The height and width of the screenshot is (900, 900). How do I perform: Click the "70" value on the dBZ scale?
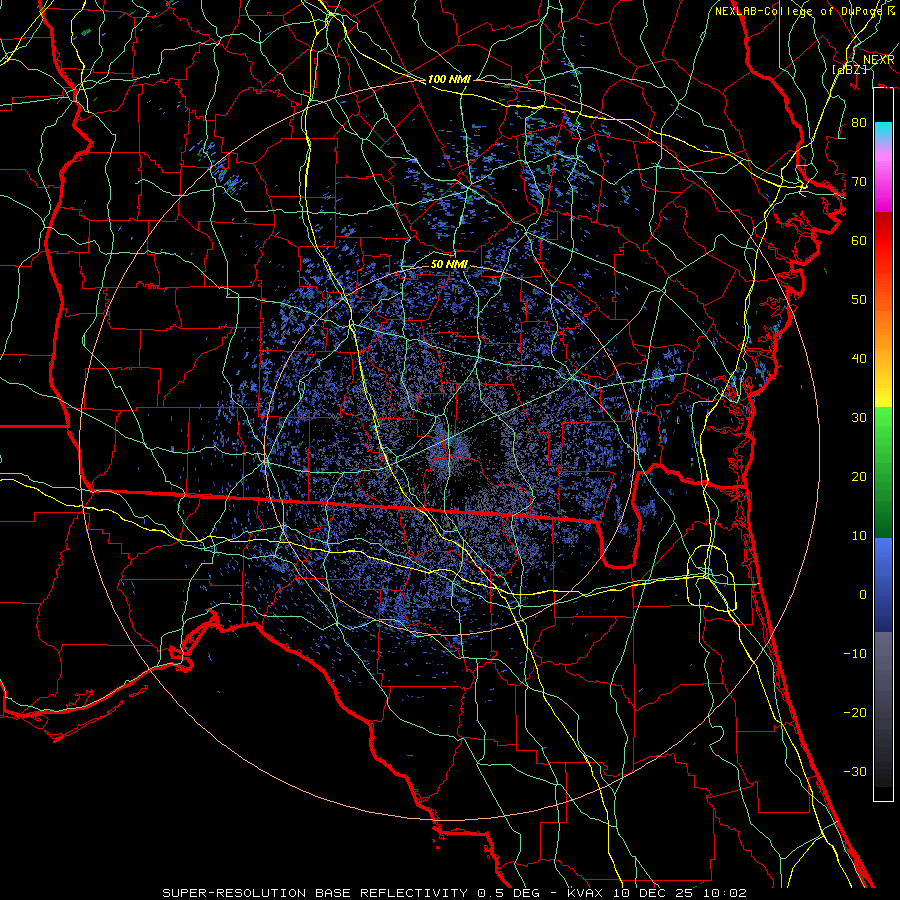859,182
